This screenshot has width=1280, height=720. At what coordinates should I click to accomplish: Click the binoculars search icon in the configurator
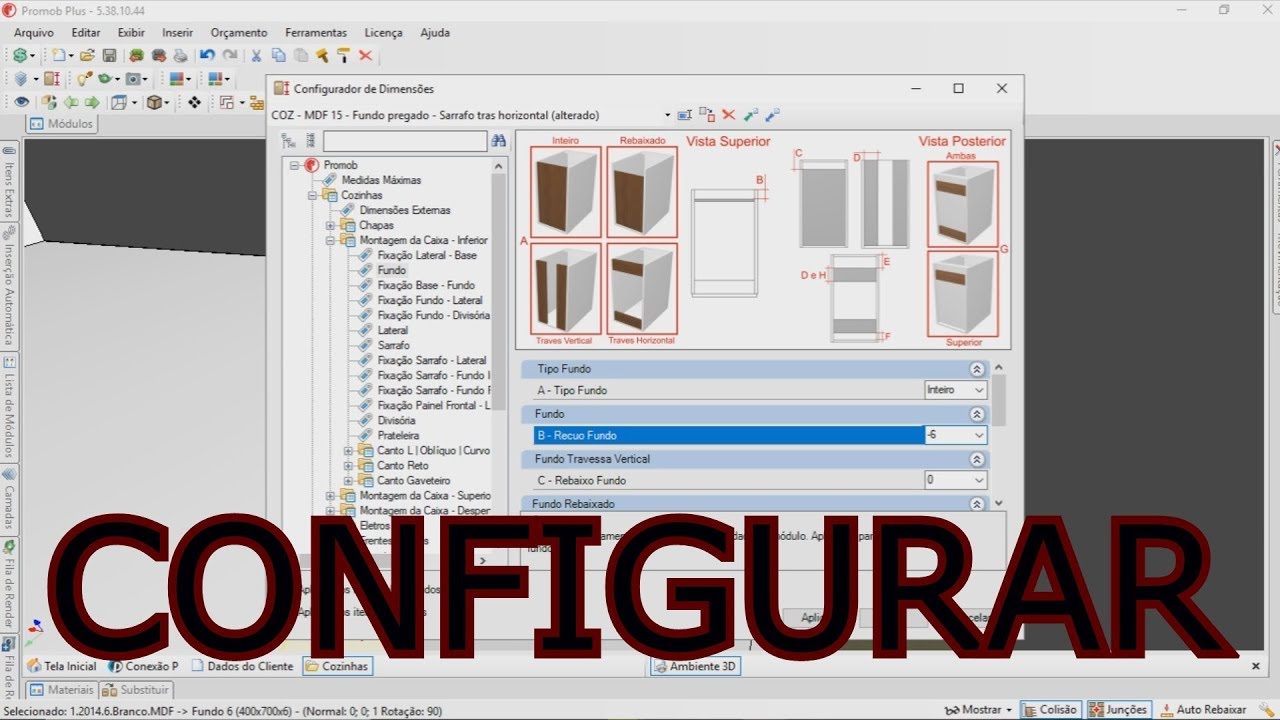498,141
